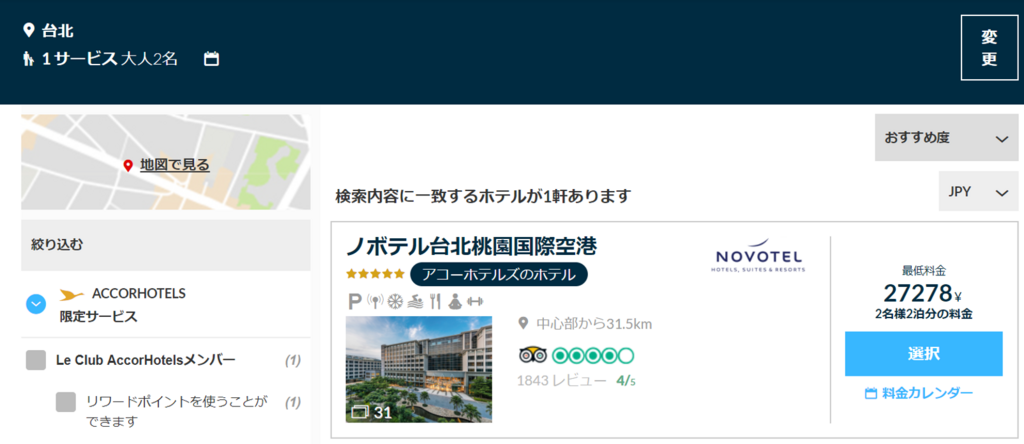Click the five gold stars hotel rating

pos(375,274)
